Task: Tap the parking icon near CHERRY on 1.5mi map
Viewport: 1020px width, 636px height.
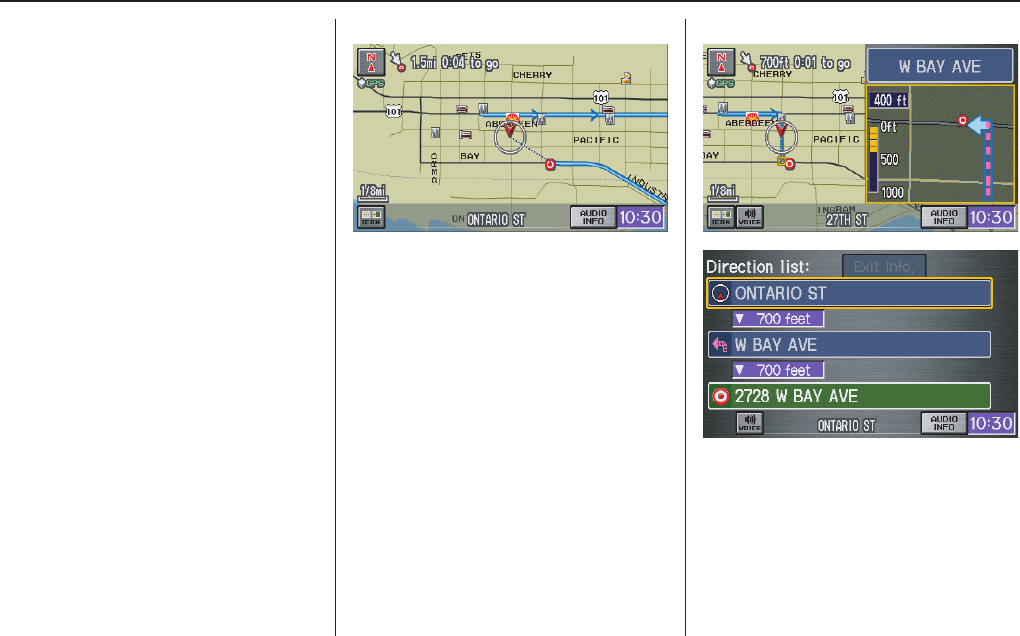Action: click(x=626, y=79)
